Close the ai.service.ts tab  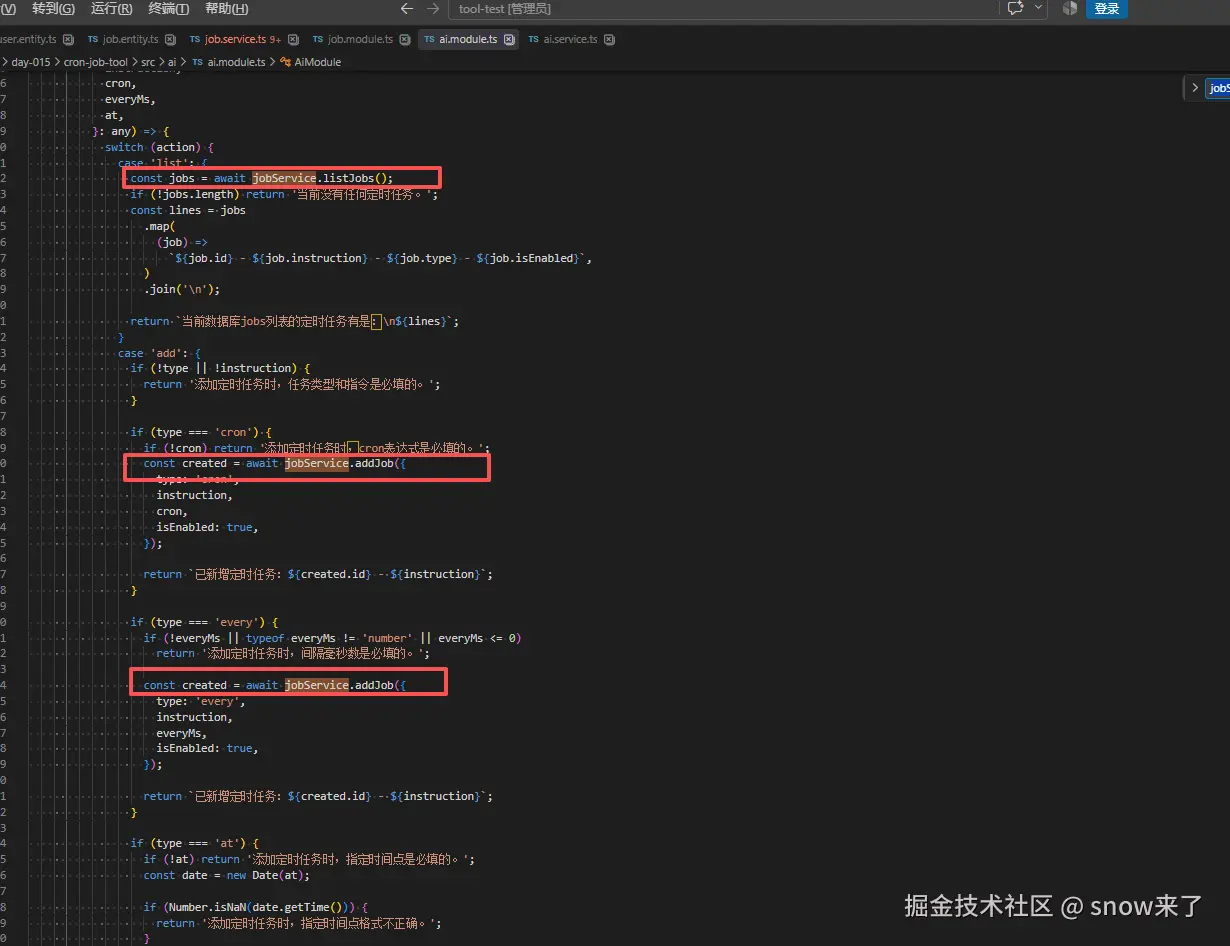pos(609,40)
